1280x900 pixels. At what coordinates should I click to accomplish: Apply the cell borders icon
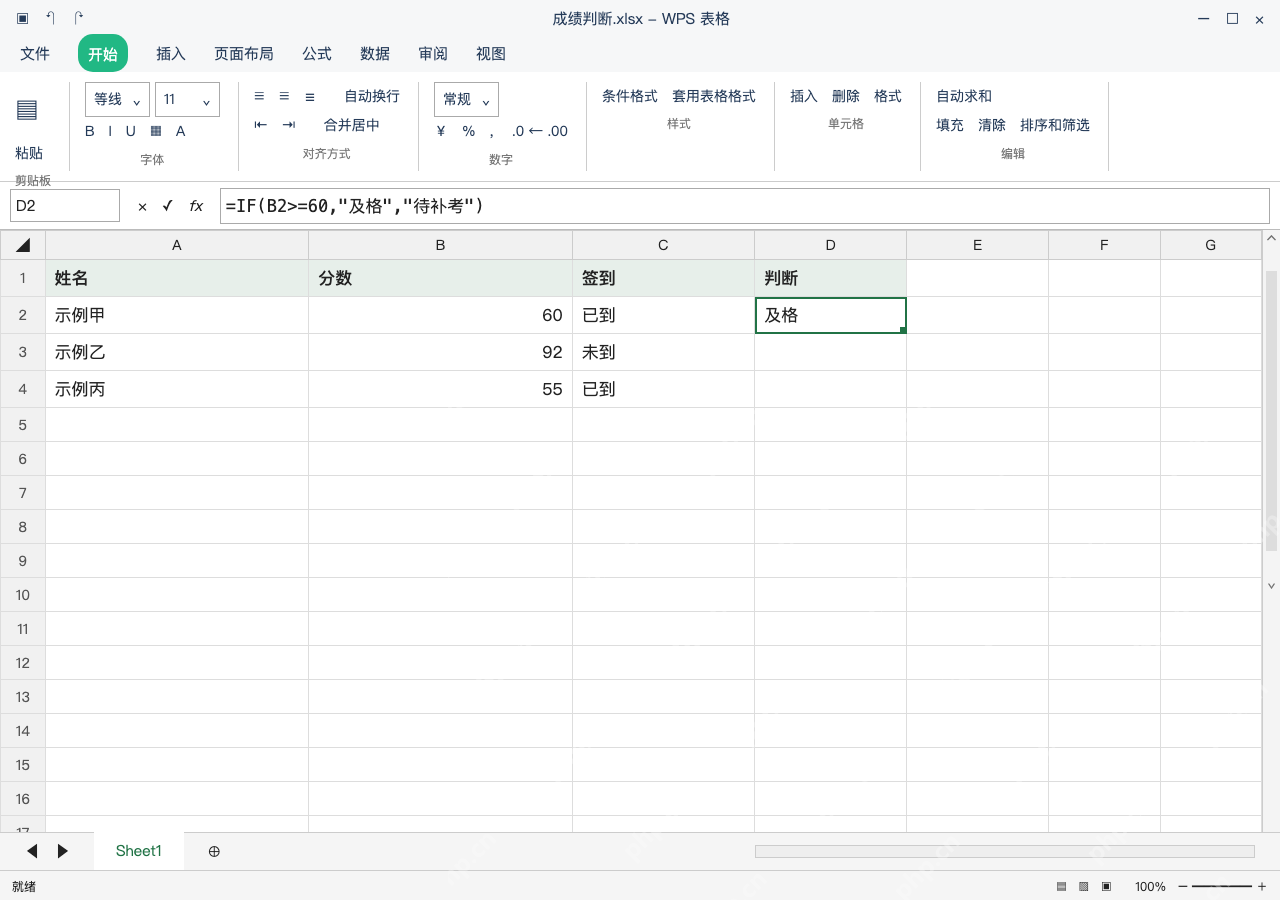[x=156, y=131]
